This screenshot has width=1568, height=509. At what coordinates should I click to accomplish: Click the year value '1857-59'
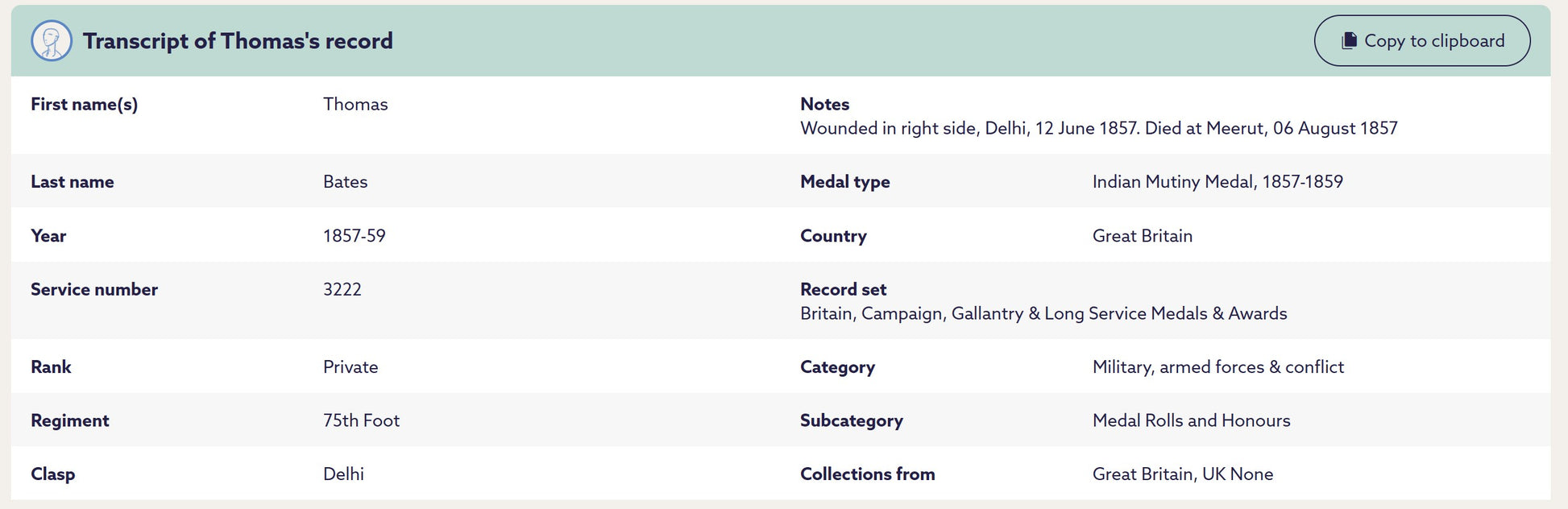tap(354, 236)
